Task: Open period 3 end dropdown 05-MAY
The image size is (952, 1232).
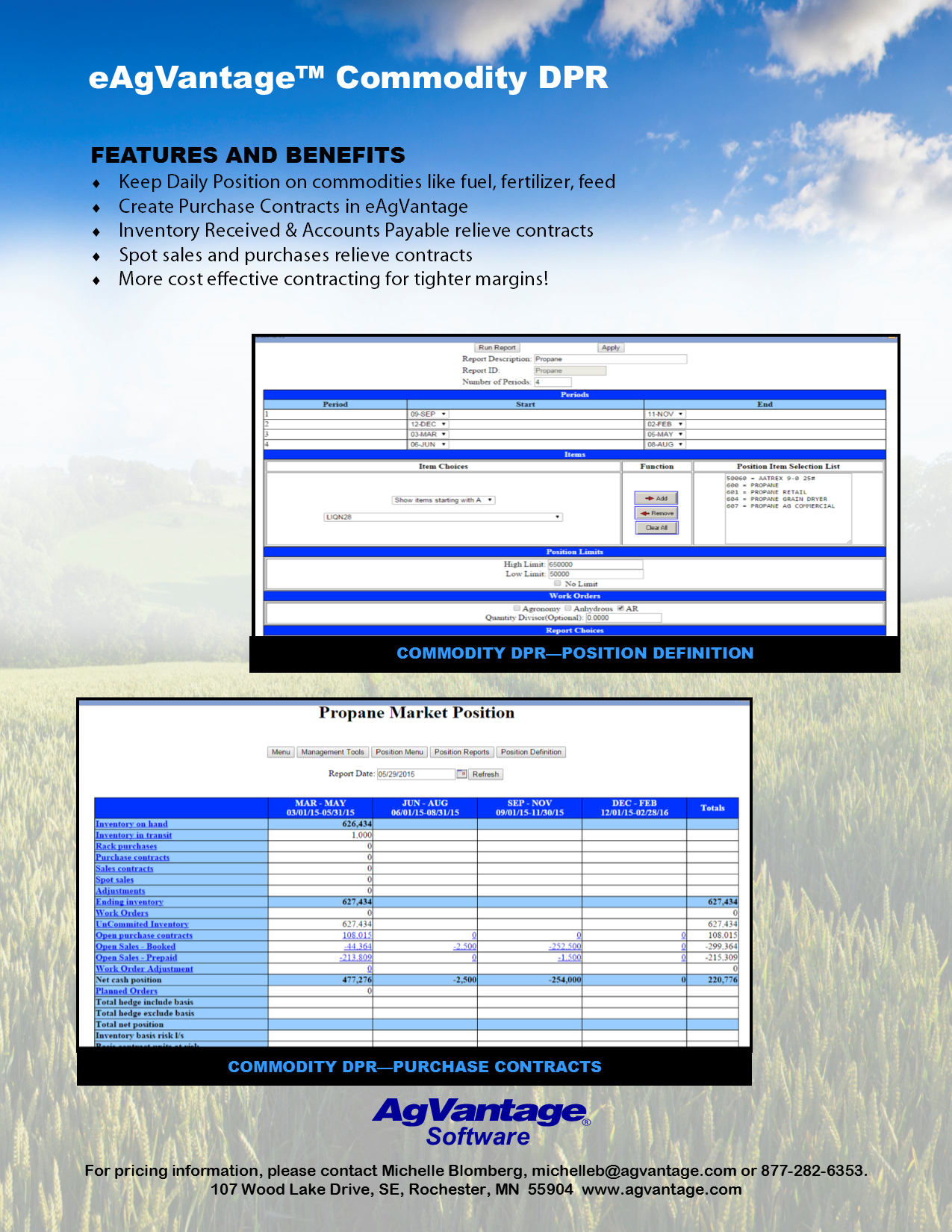Action: pos(665,434)
